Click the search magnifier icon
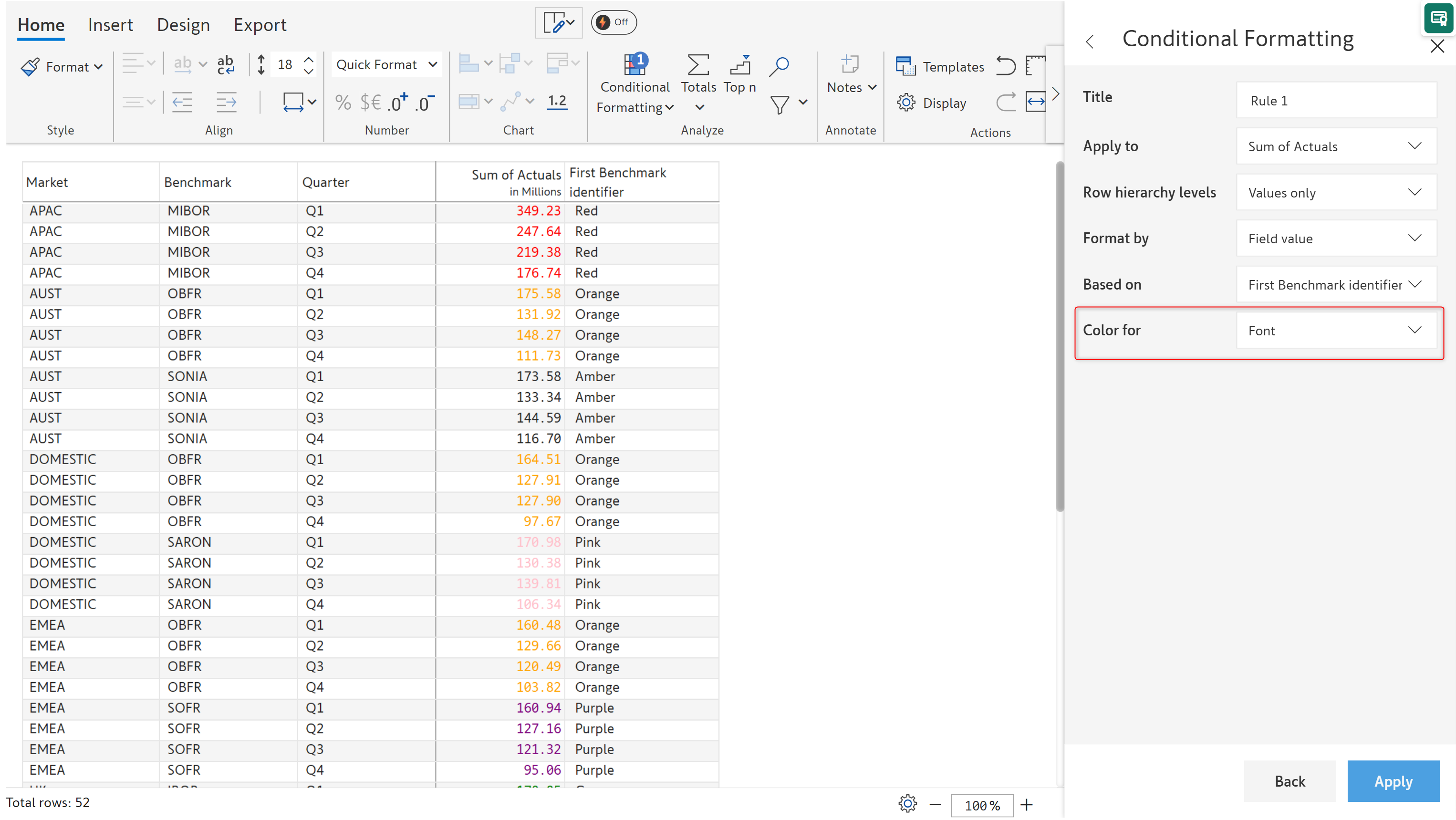 pos(779,65)
